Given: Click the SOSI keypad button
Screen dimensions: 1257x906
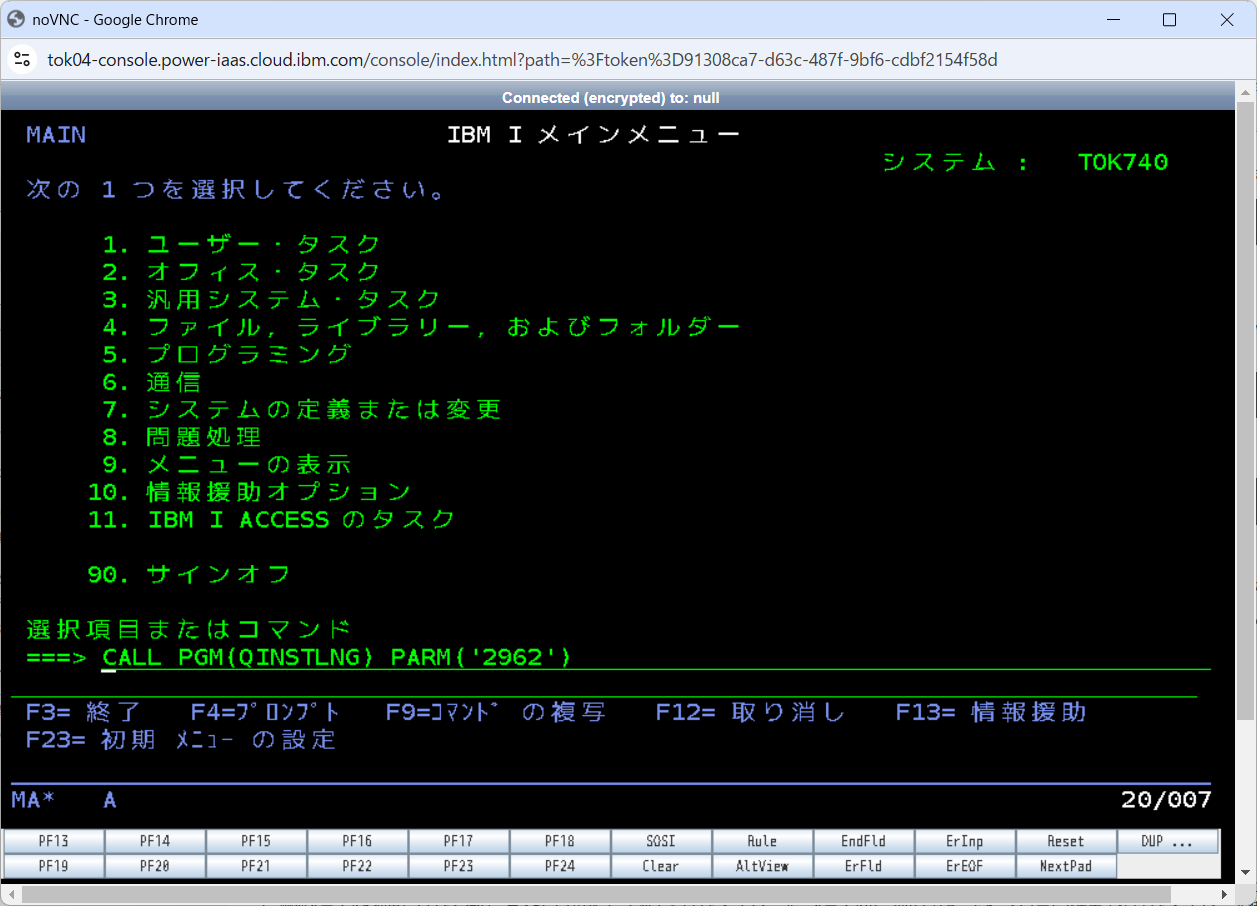Looking at the screenshot, I should click(x=661, y=842).
